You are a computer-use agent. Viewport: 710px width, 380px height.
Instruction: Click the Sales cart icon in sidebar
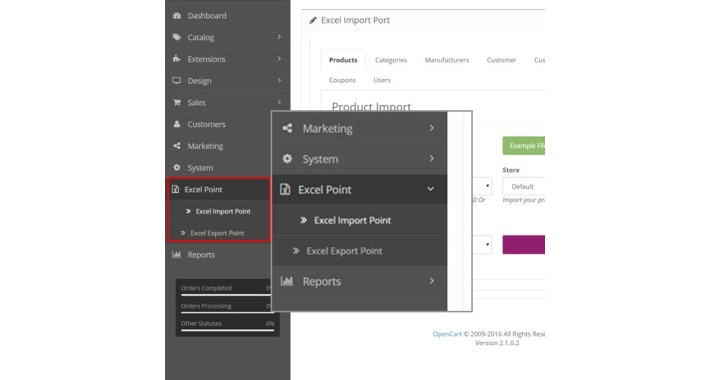coord(177,102)
